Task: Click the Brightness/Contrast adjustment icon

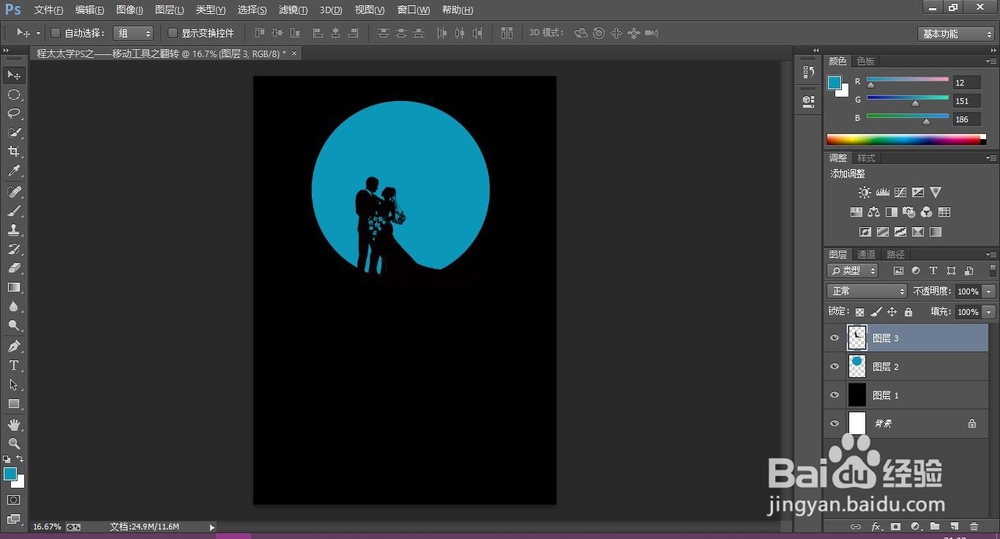Action: [864, 192]
